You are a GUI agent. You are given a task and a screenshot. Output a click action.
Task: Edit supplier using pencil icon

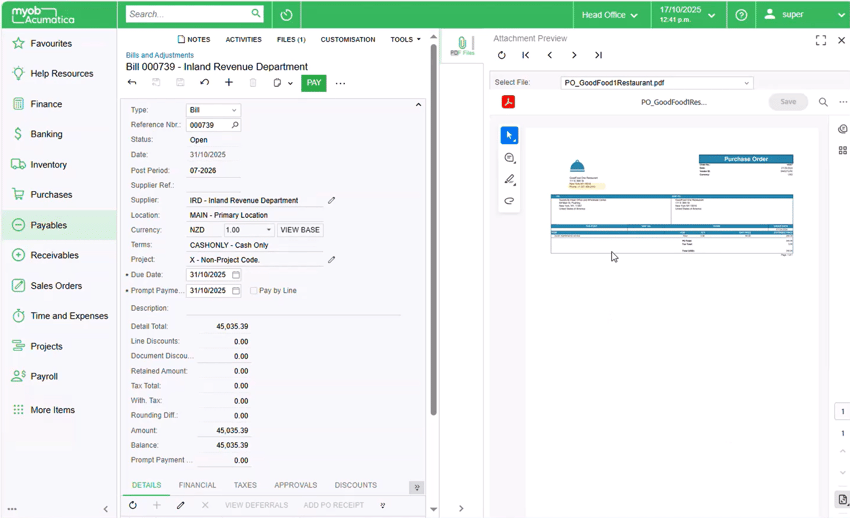coord(332,200)
